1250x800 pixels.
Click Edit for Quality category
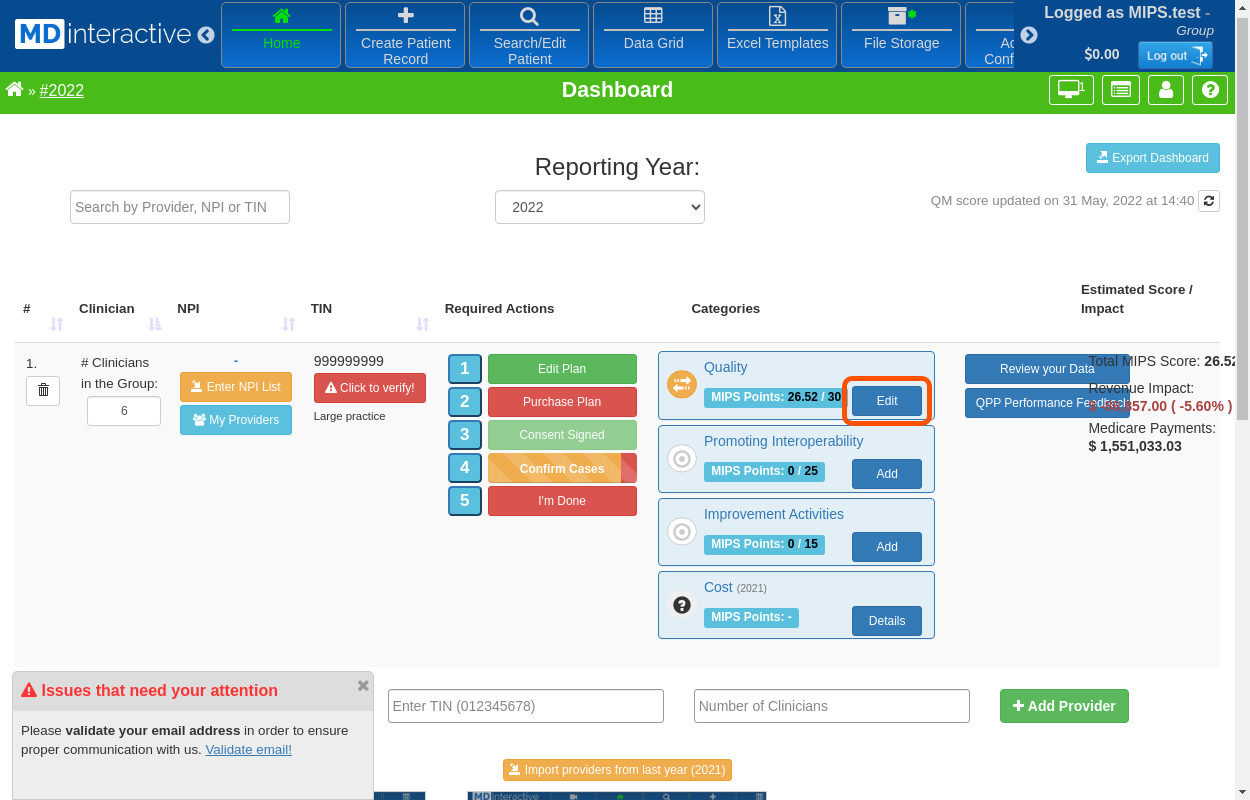pos(887,401)
